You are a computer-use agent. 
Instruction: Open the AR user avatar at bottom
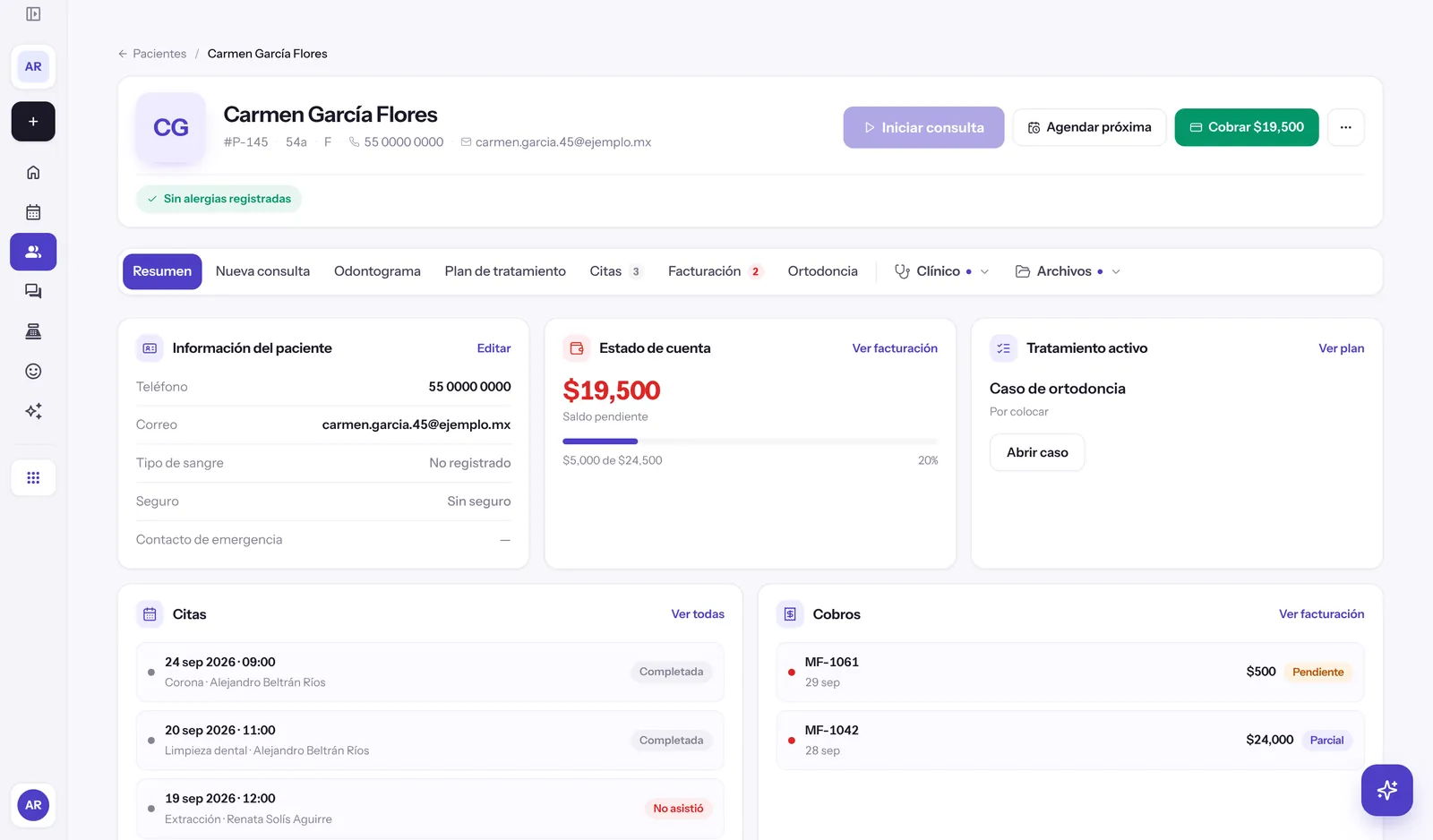click(x=33, y=805)
